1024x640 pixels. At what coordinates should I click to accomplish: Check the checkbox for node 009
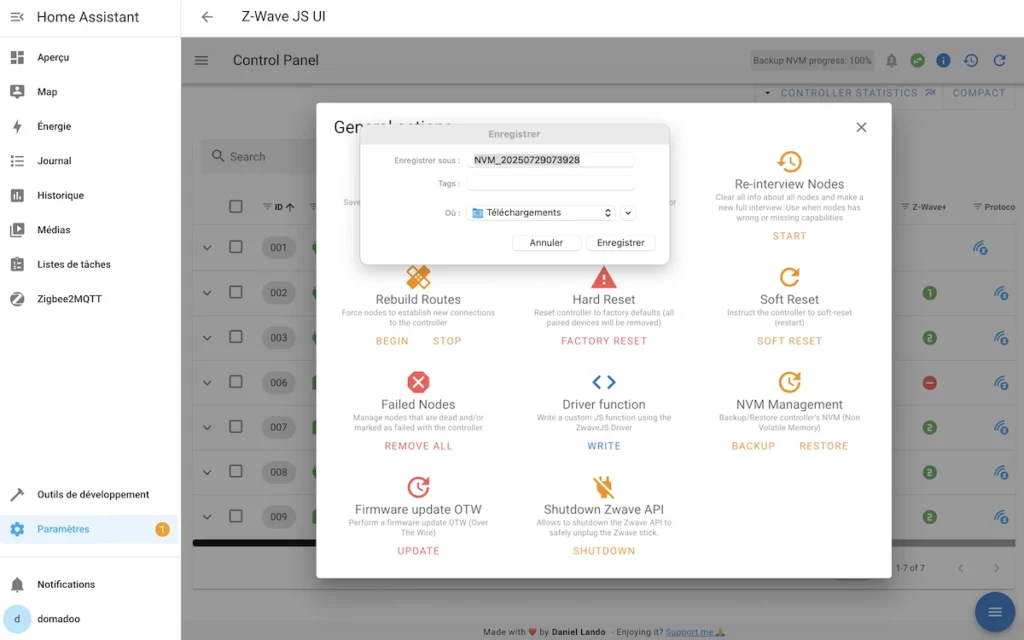pos(236,516)
